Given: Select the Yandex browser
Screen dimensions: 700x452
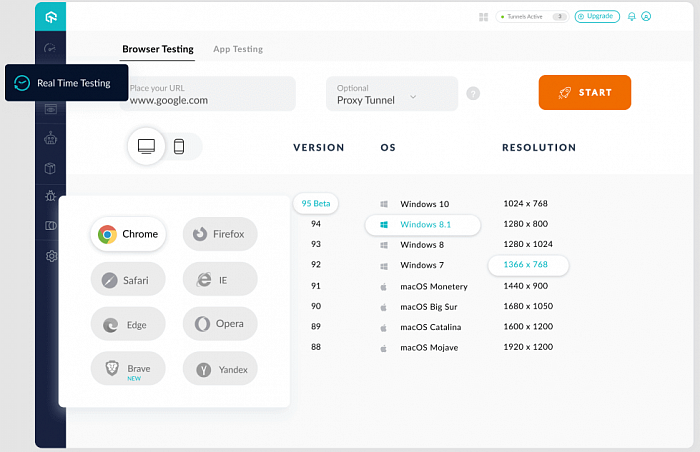Looking at the screenshot, I should click(220, 369).
